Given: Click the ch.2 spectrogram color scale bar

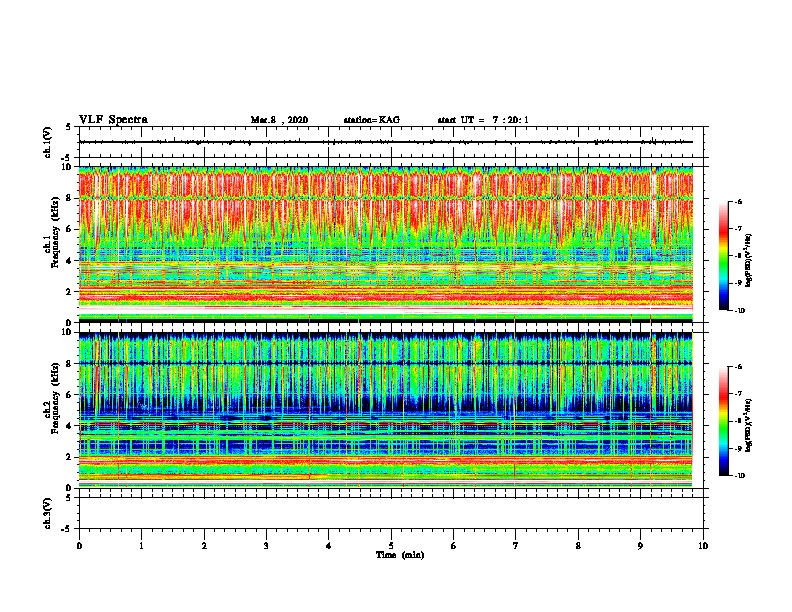Looking at the screenshot, I should point(724,421).
